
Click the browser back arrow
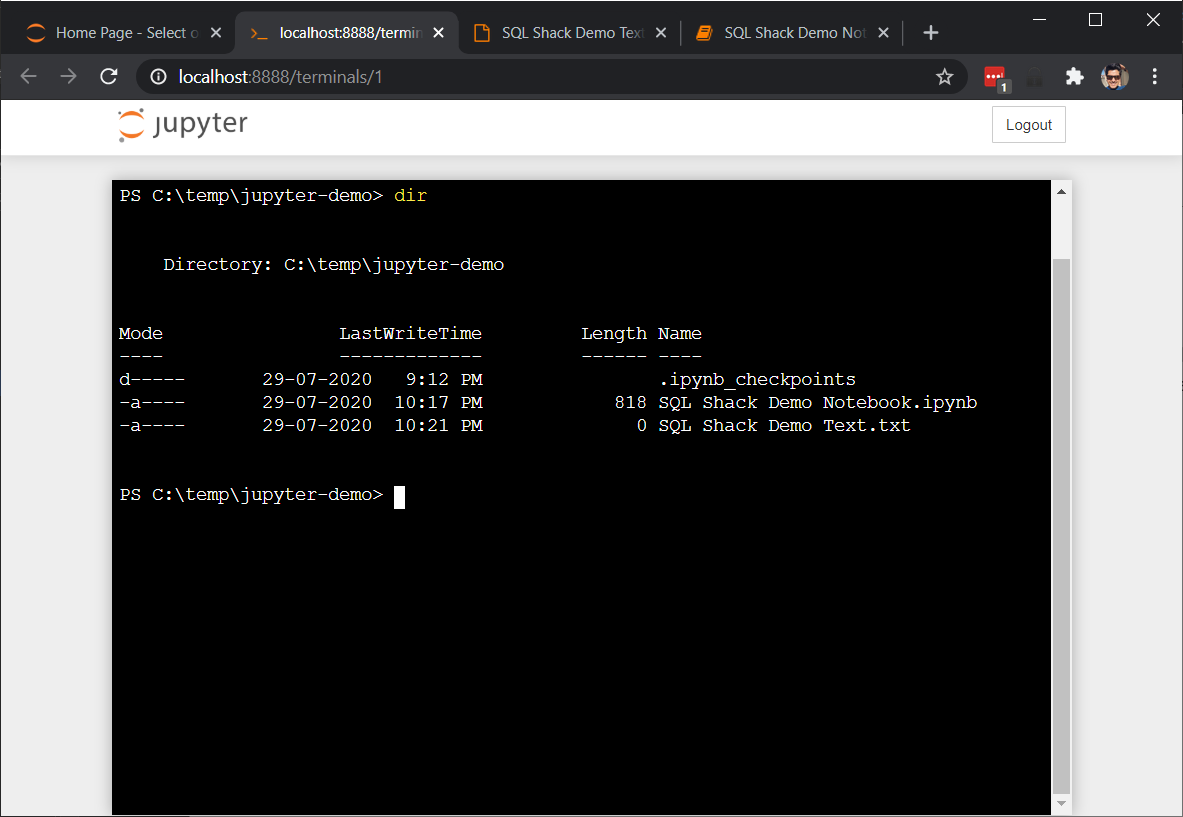(x=28, y=76)
